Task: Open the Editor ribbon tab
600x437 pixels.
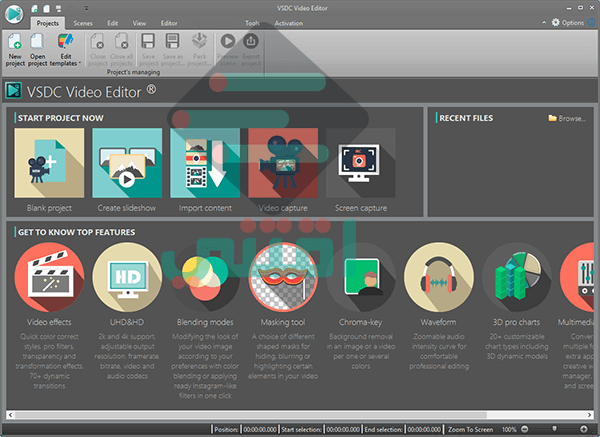Action: 169,23
